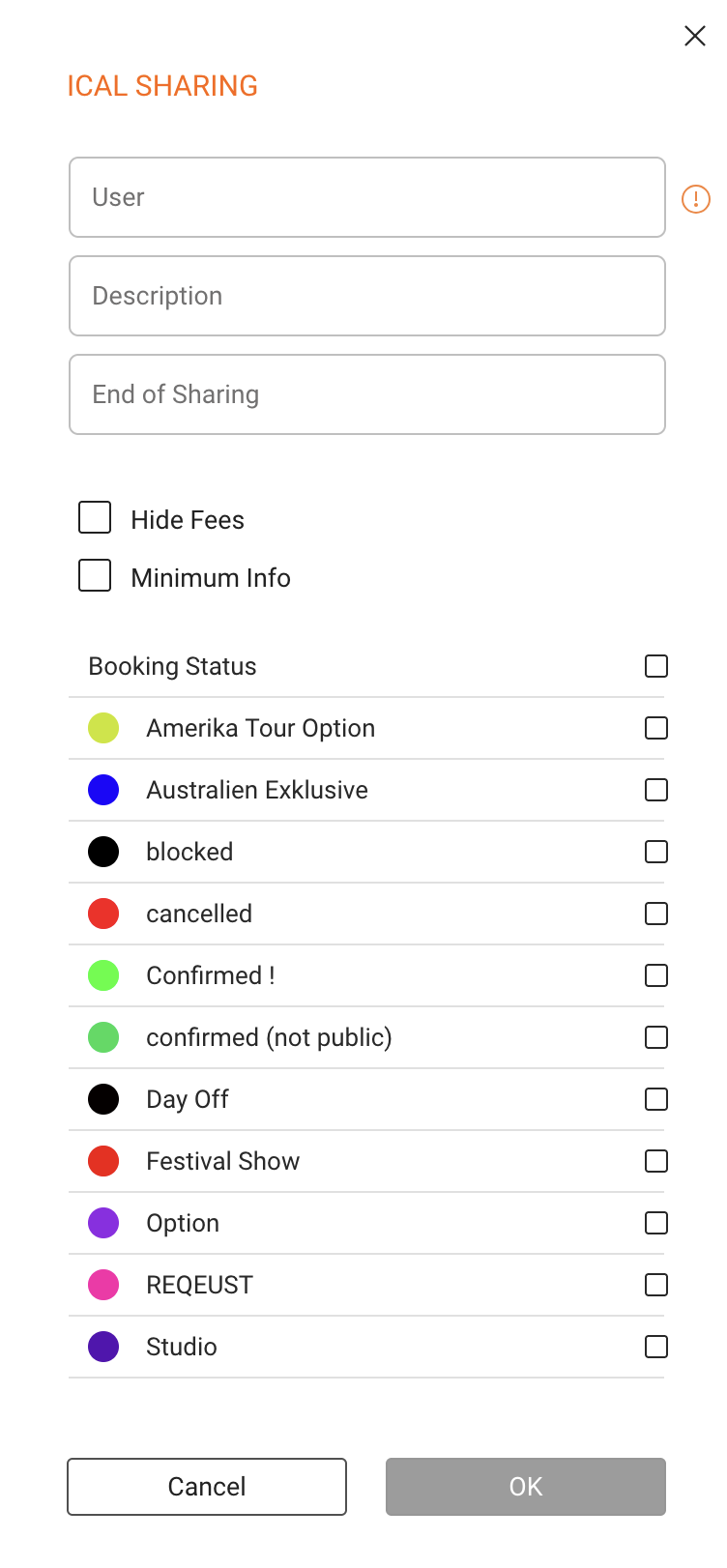Image resolution: width=727 pixels, height=1568 pixels.
Task: Tick the Australien Exklusive checkbox
Action: 656,790
